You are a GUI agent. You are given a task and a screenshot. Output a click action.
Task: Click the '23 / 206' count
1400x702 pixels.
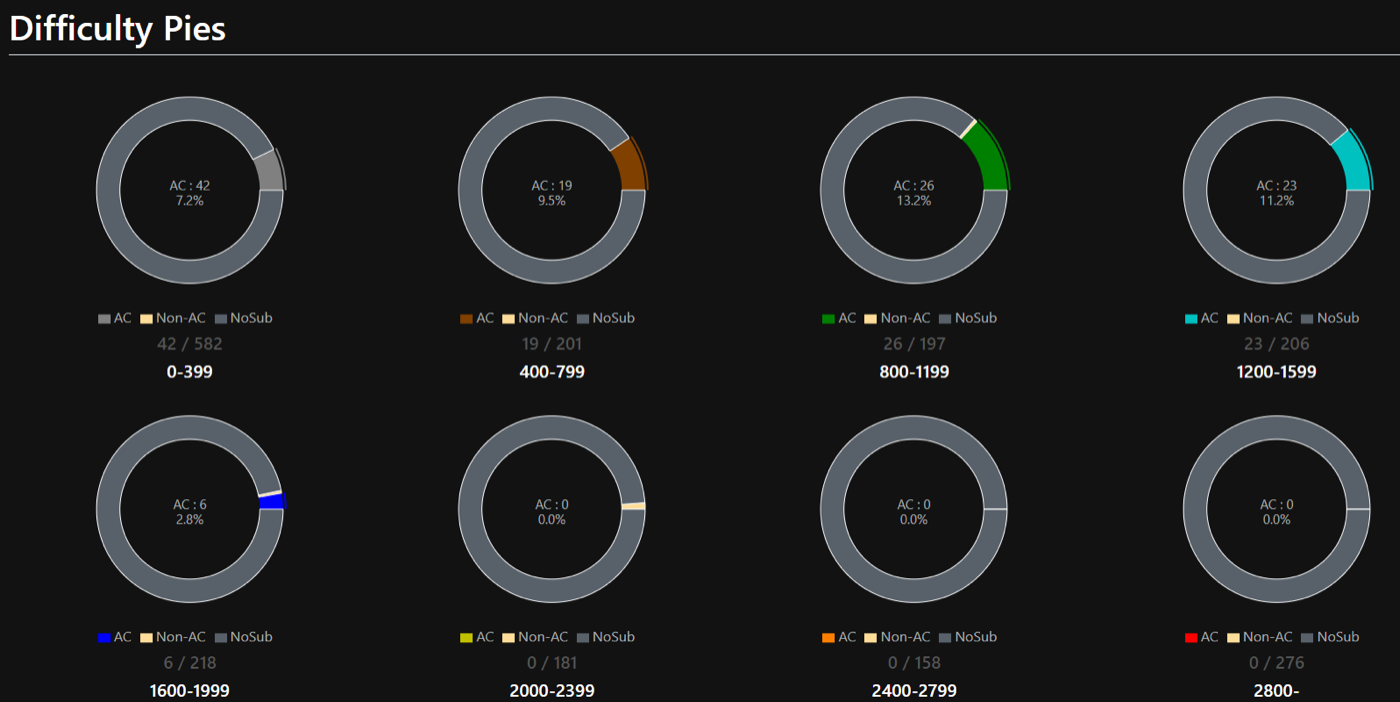(1277, 344)
